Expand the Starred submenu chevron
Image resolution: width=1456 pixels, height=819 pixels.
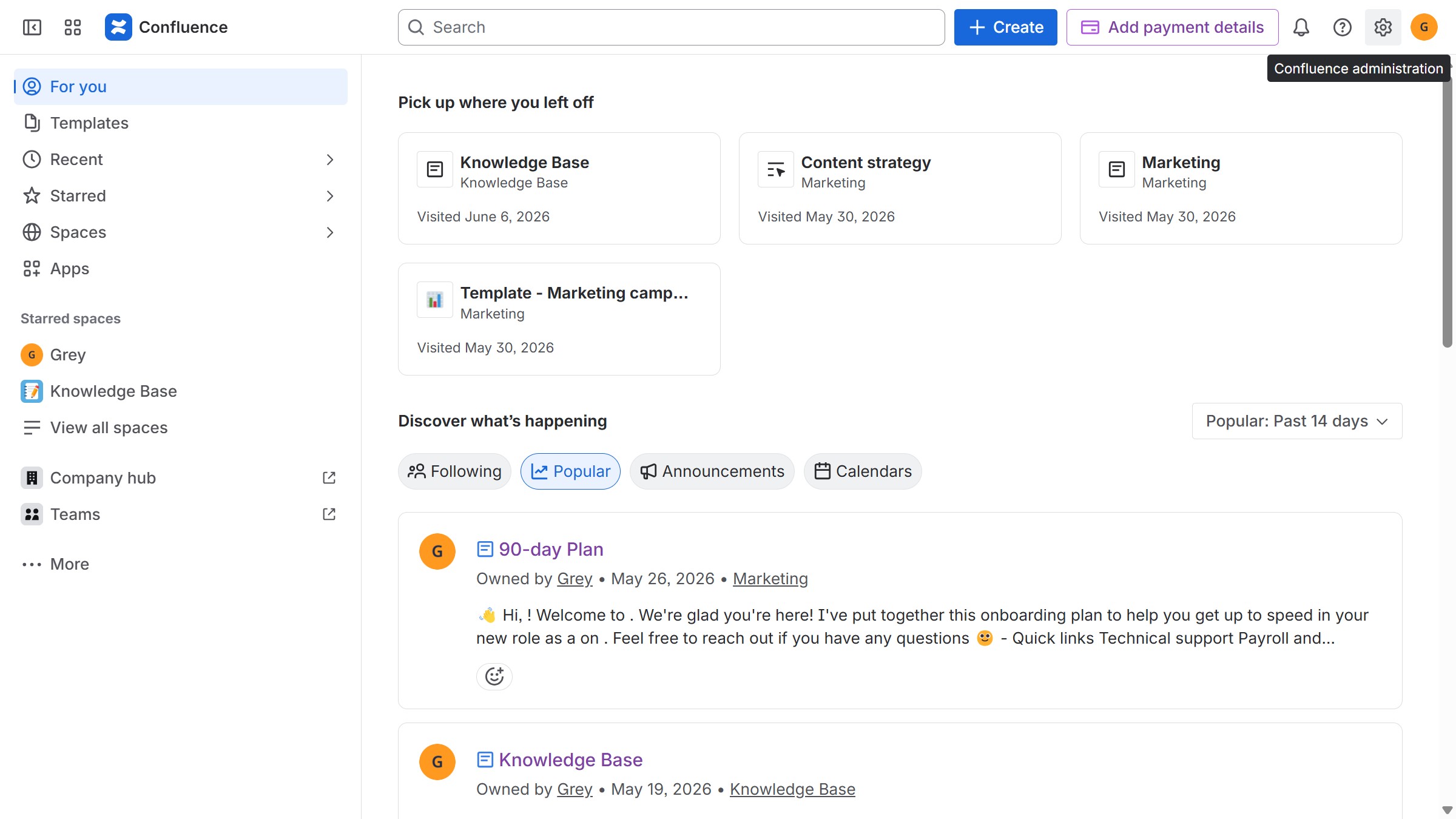(330, 196)
